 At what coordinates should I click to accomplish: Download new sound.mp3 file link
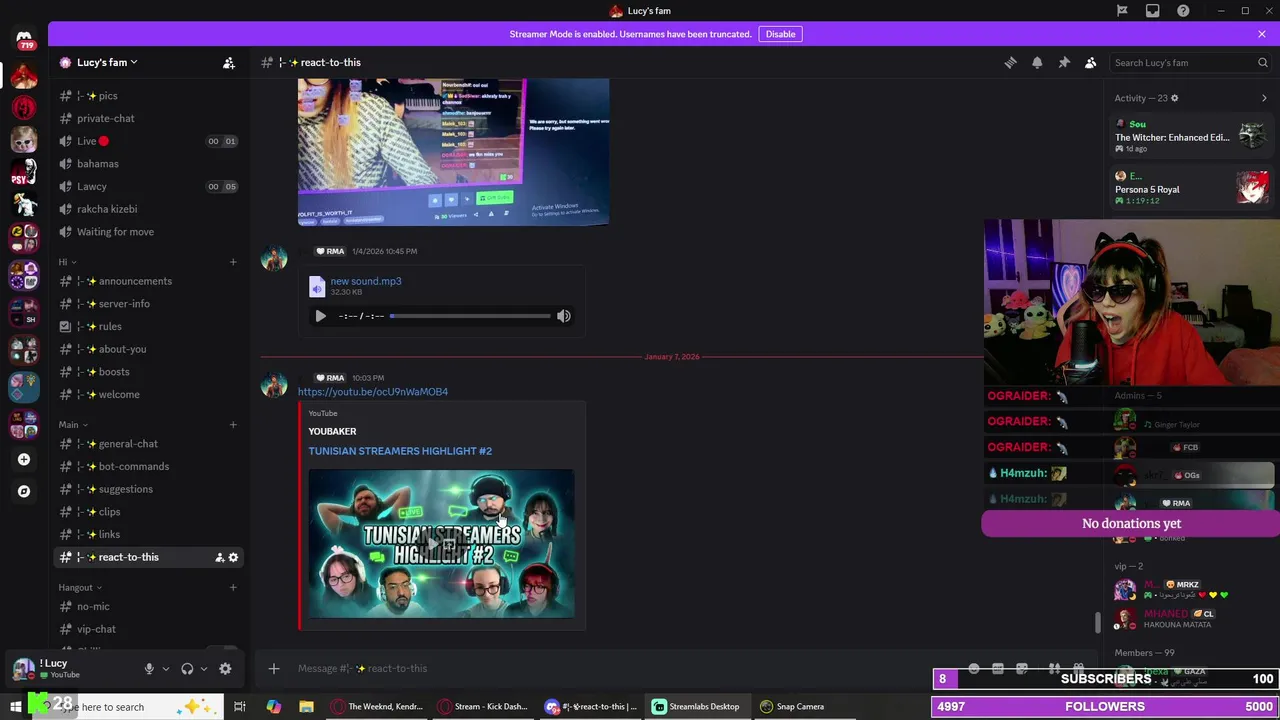[x=366, y=281]
